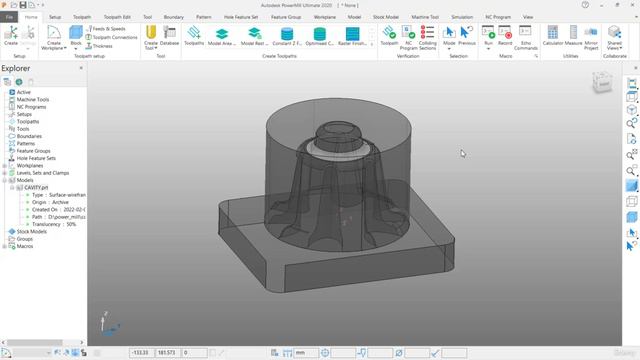Open the Calculator utility
The height and width of the screenshot is (360, 640).
coord(553,35)
